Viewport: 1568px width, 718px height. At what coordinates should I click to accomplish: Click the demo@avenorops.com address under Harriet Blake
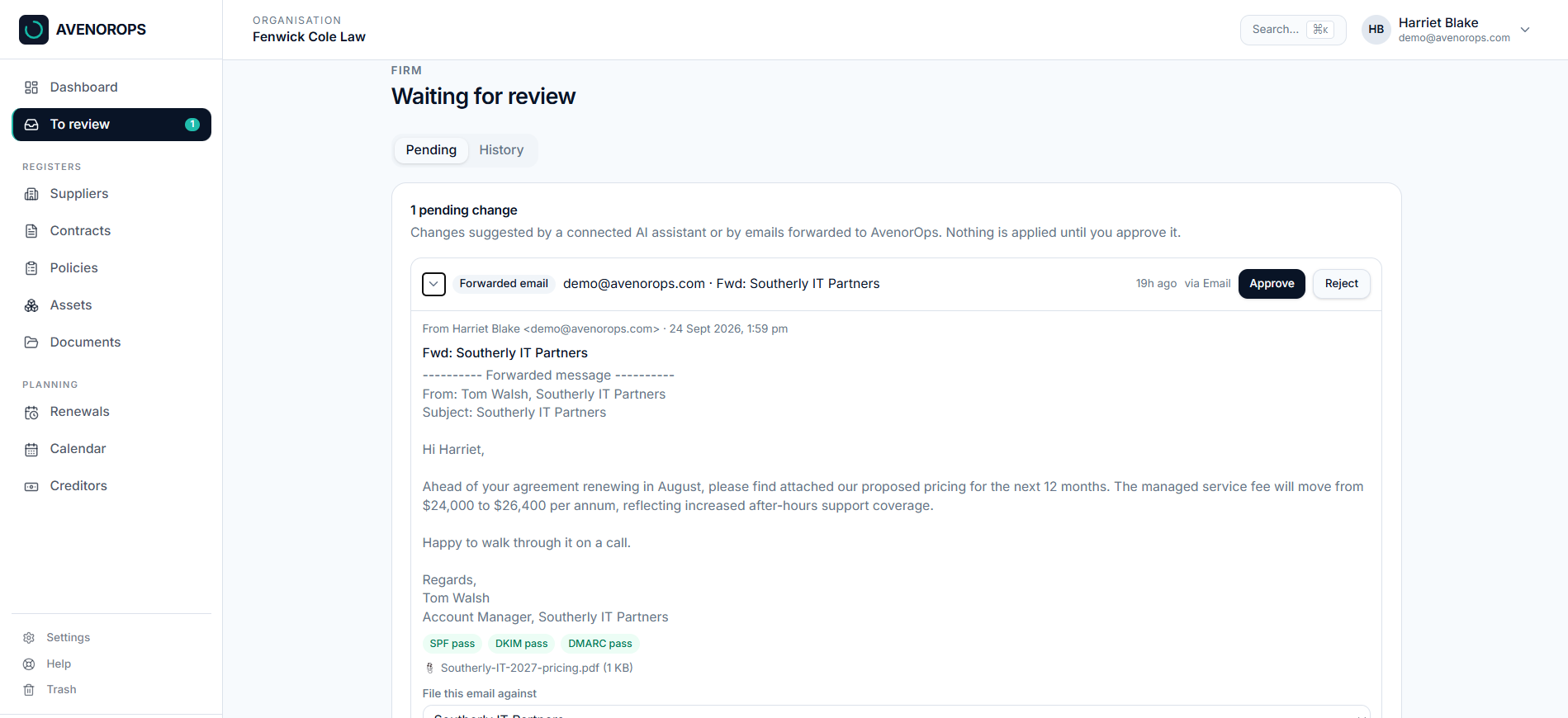(1454, 38)
